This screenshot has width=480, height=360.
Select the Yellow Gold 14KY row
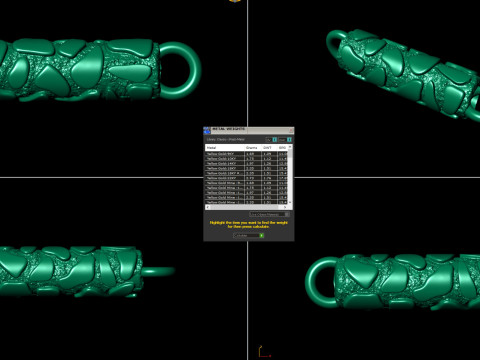tap(247, 163)
